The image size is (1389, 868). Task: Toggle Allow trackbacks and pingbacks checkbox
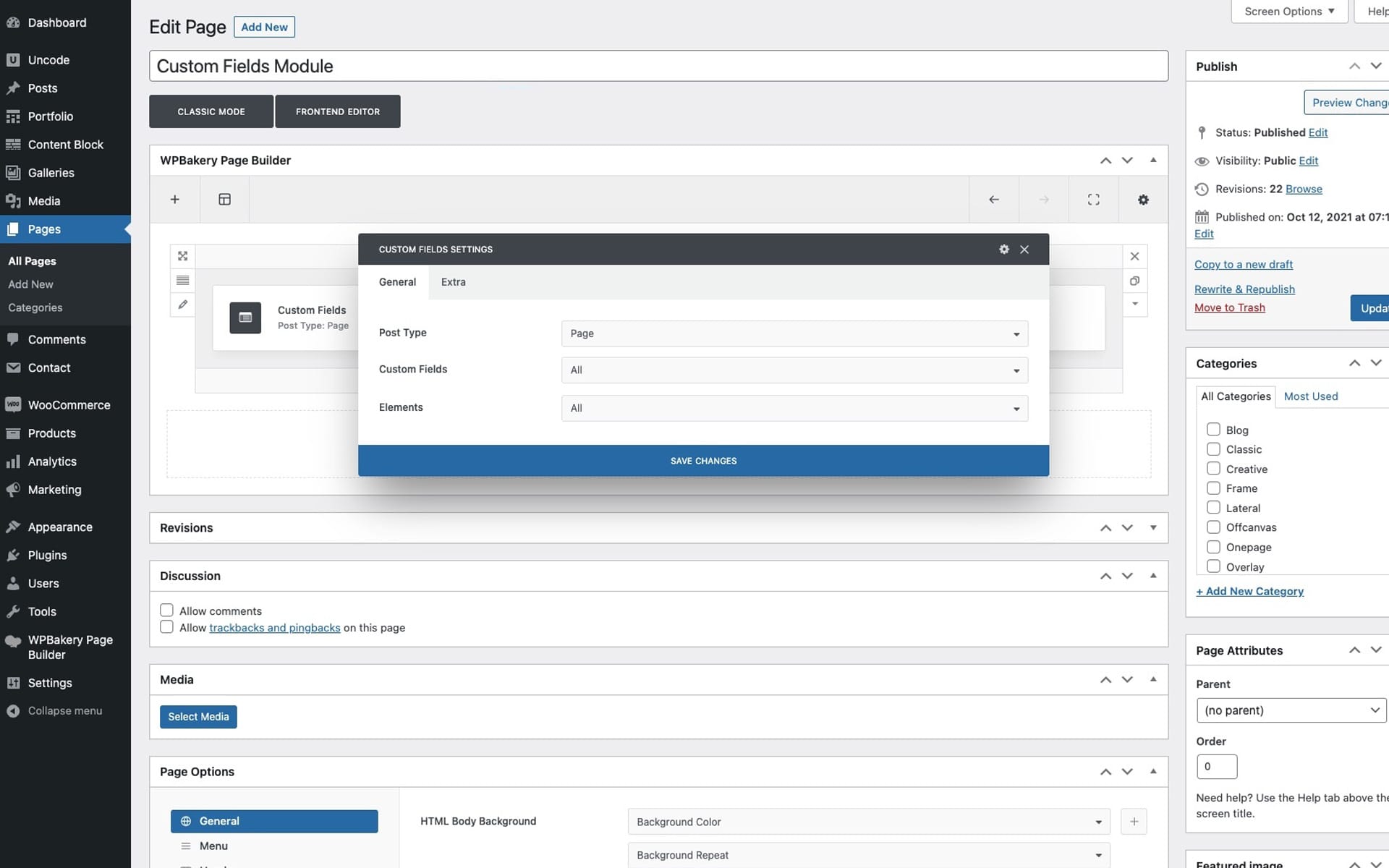click(166, 627)
